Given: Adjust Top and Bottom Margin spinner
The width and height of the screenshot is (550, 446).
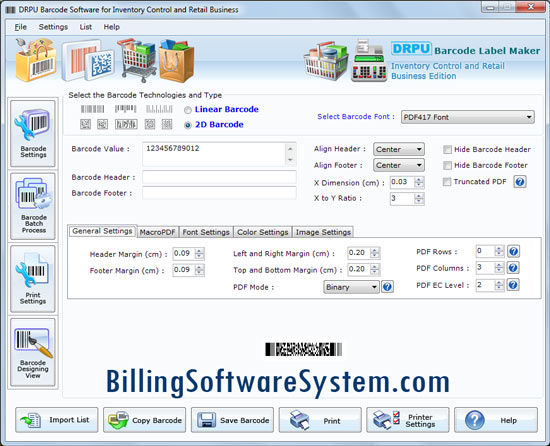Looking at the screenshot, I should pos(375,269).
